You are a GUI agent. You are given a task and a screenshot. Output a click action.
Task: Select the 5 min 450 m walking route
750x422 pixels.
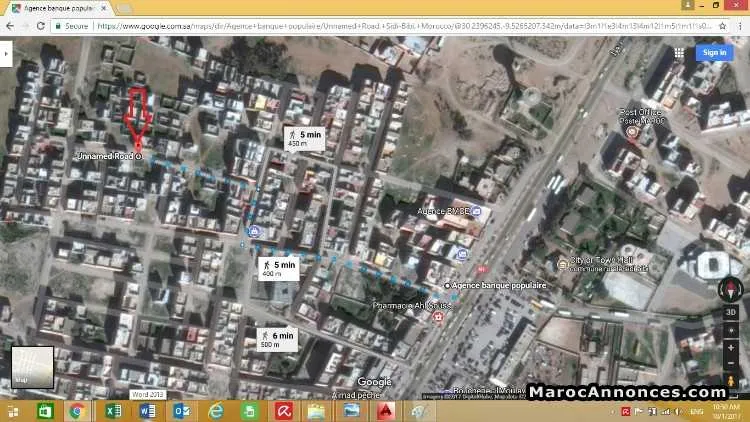pyautogui.click(x=304, y=139)
